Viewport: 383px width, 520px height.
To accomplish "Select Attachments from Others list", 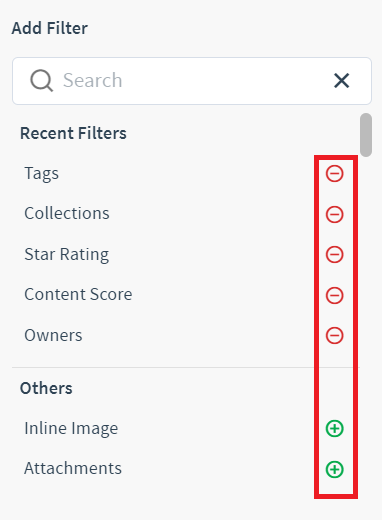I will point(73,468).
